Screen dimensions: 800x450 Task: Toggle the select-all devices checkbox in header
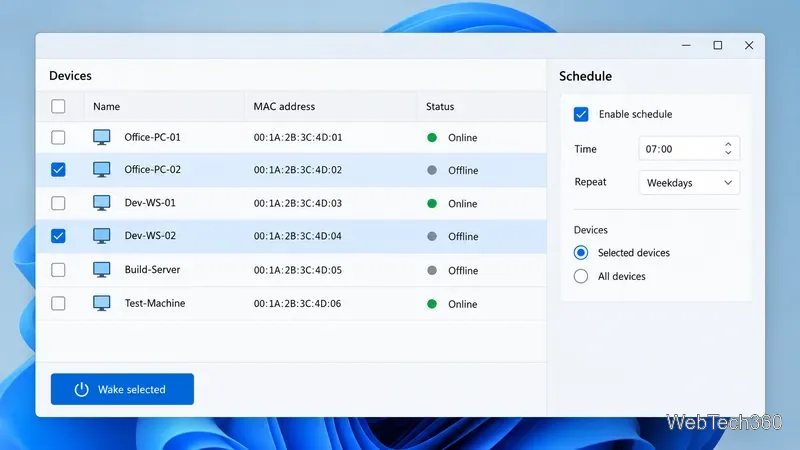58,106
